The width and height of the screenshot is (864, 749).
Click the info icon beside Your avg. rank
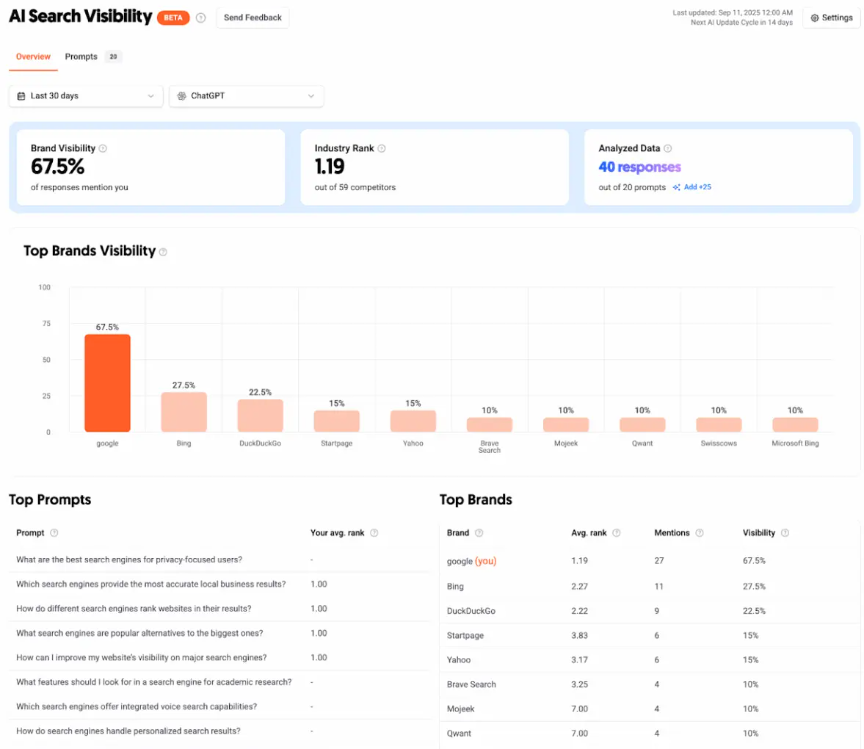[377, 532]
